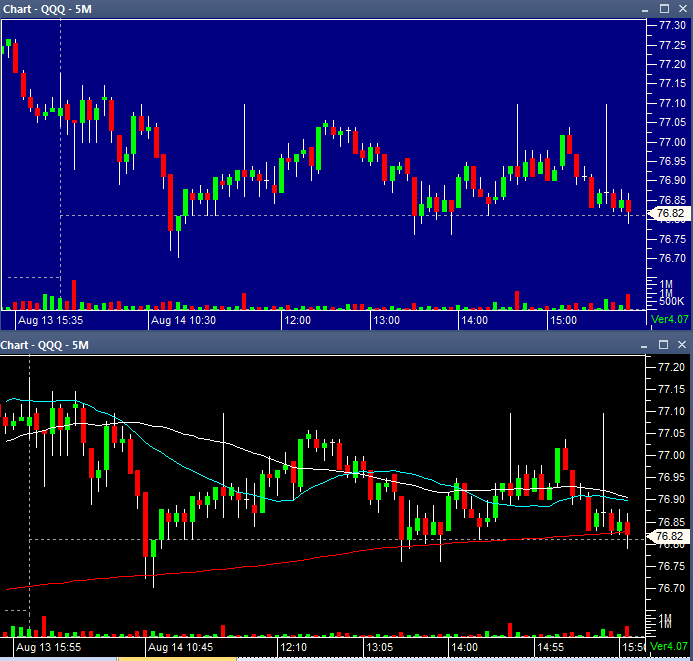Click the 77.15 price label on the blue chart
This screenshot has height=661, width=693.
(672, 84)
